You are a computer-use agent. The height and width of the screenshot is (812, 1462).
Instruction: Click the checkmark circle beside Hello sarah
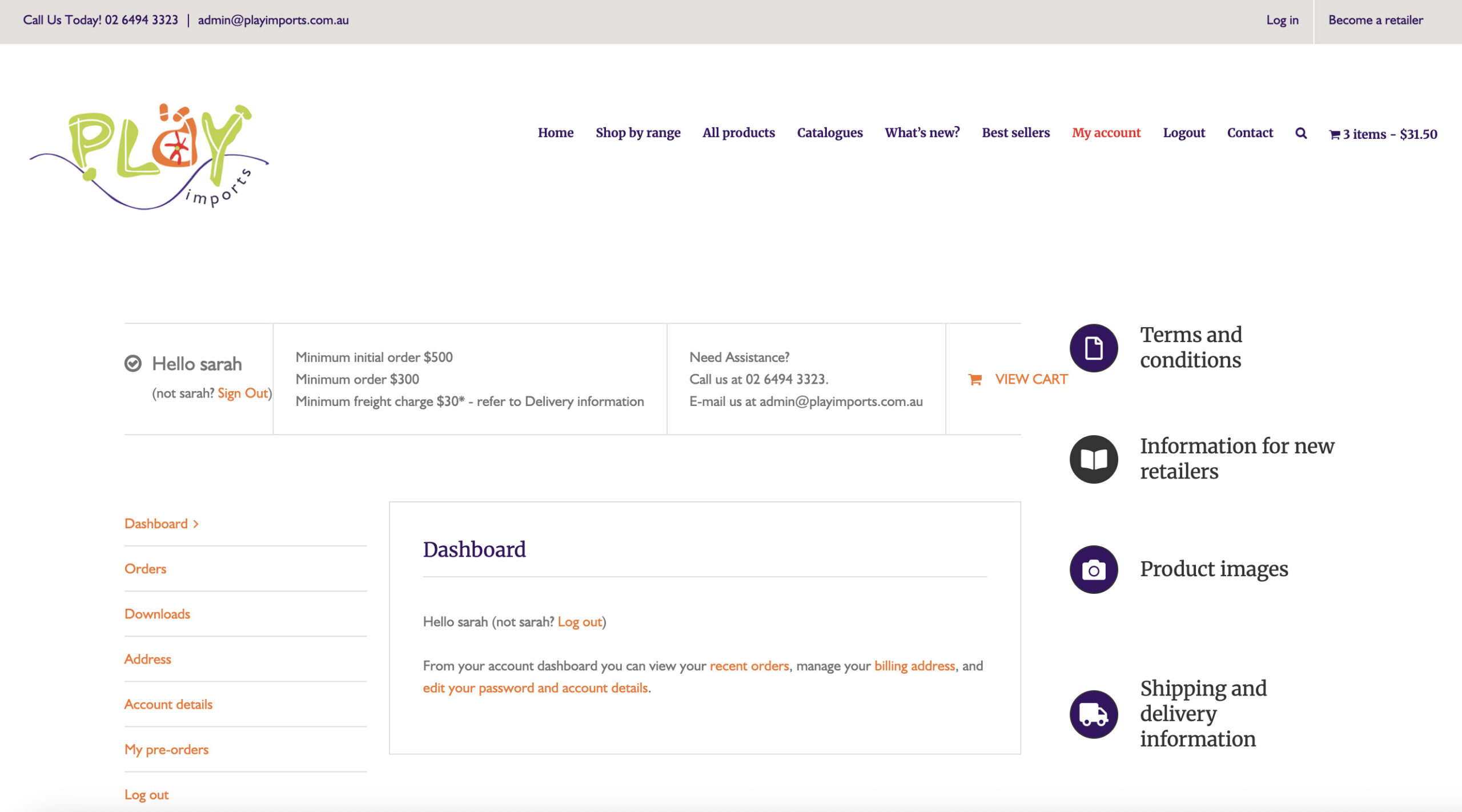(x=132, y=364)
